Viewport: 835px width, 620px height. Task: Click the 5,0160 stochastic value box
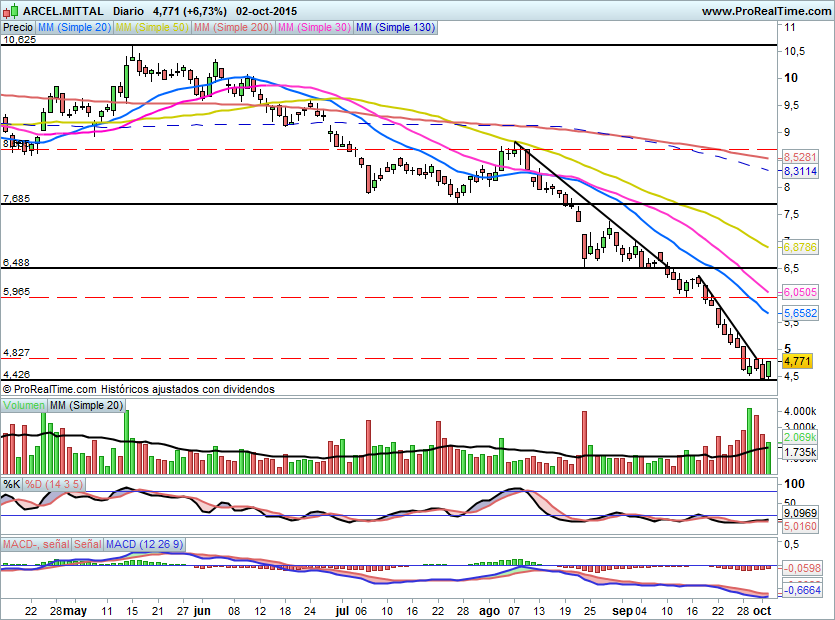click(800, 526)
